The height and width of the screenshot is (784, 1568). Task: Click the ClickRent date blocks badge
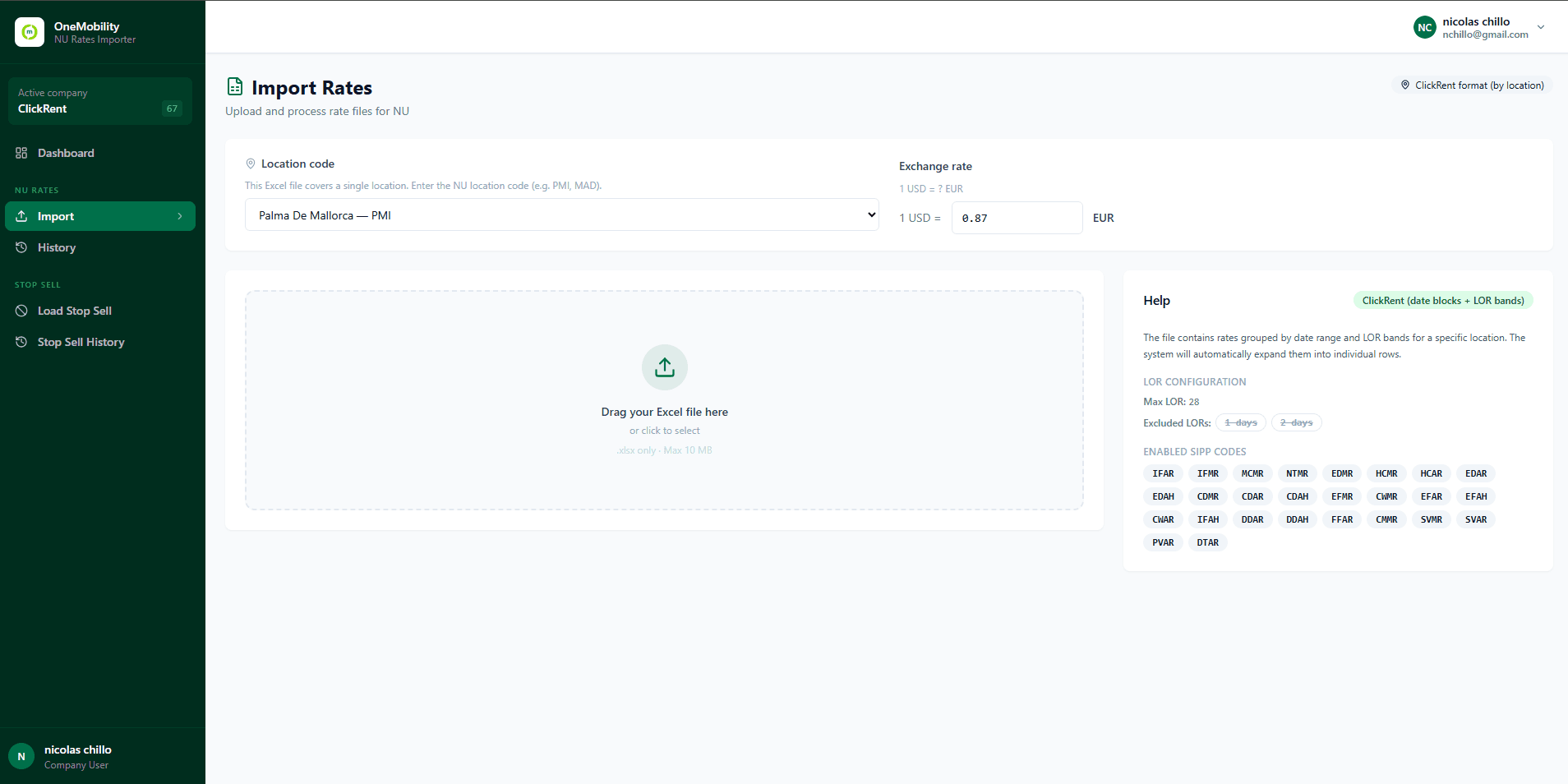tap(1443, 301)
